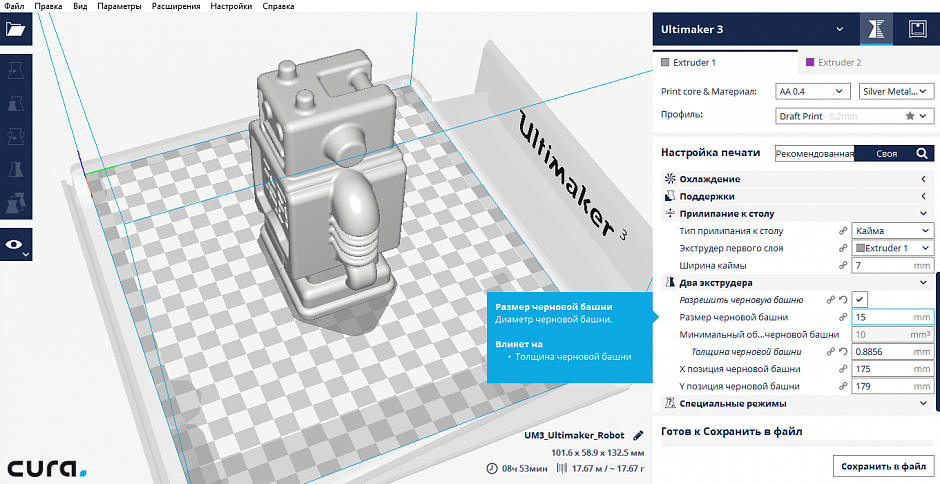Image resolution: width=940 pixels, height=484 pixels.
Task: Click the Сохранить в файл button
Action: (883, 466)
